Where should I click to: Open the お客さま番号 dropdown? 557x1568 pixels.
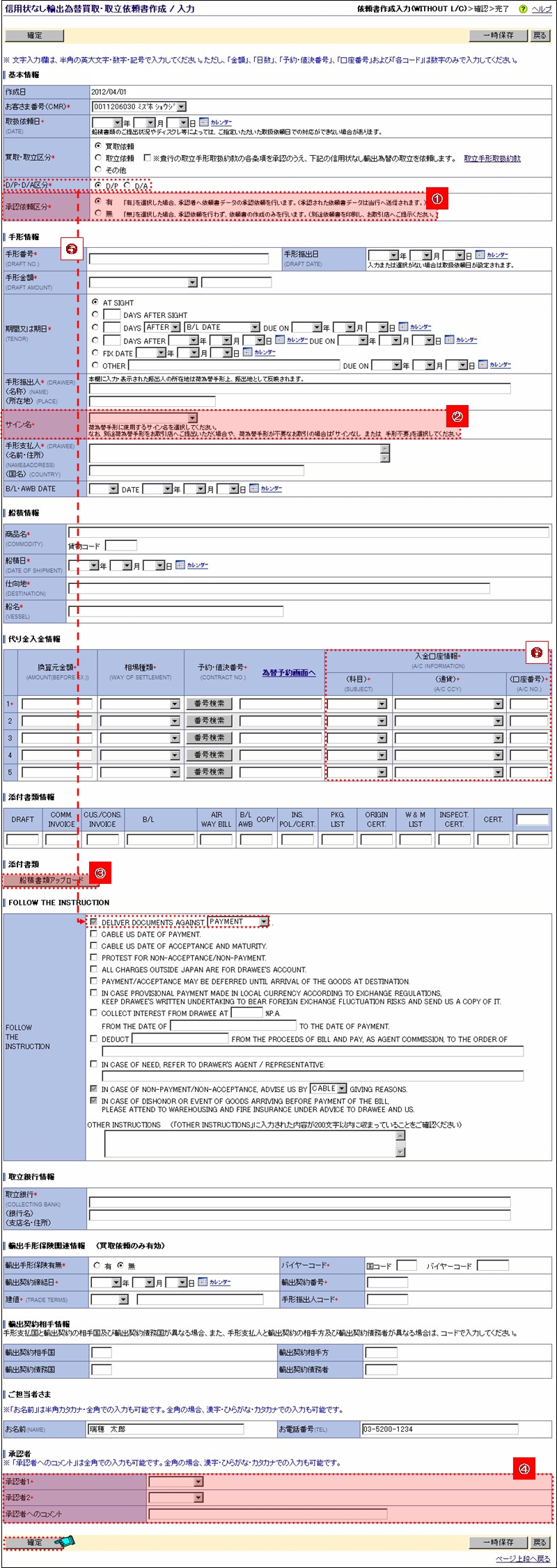(139, 107)
